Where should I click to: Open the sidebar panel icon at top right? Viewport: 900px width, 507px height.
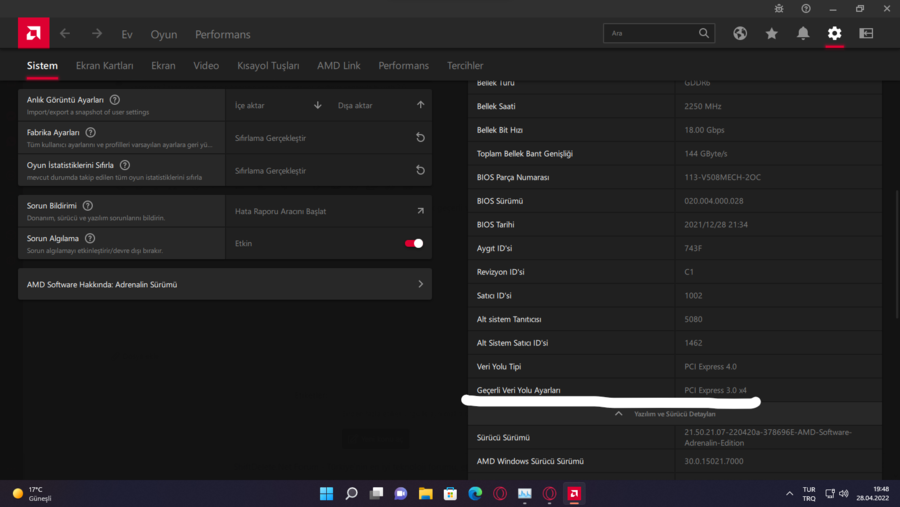coord(866,33)
